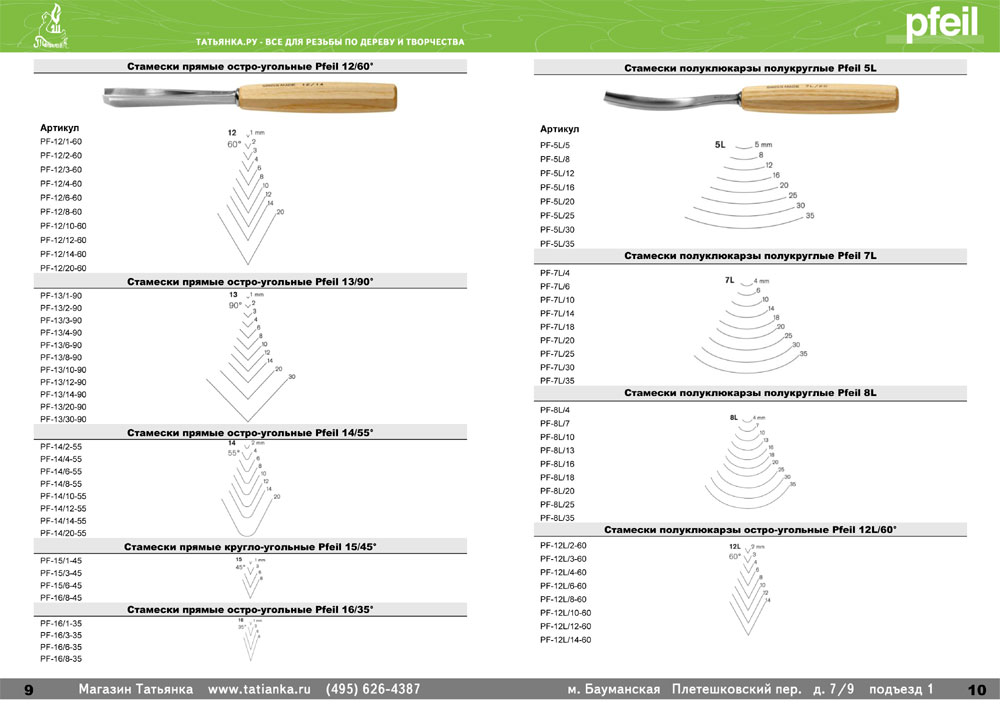Select heading Стамески полуклюкарзы остро-угольные Pfeil 12L/60°
Screen dimensions: 1000x707
(x=750, y=530)
